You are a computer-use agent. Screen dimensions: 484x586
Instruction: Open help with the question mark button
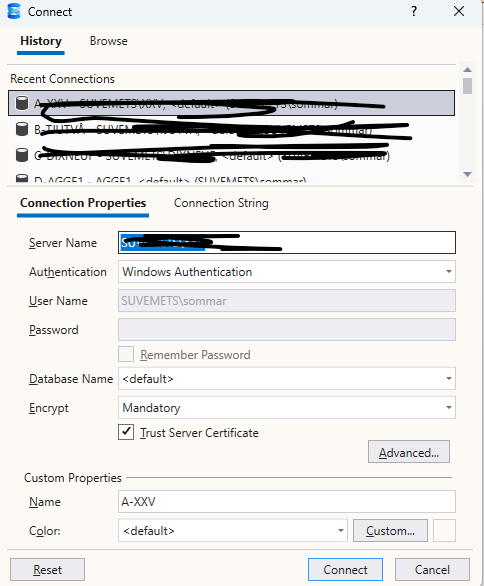[414, 11]
